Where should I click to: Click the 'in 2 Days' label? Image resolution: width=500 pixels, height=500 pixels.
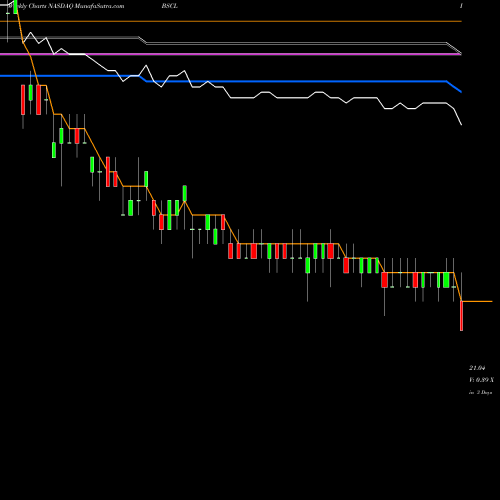pos(480,393)
